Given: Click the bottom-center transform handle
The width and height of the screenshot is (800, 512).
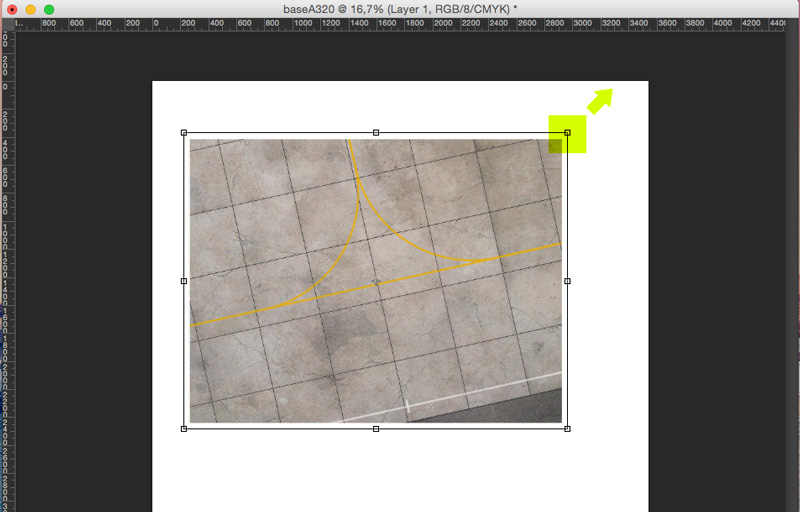Looking at the screenshot, I should click(376, 429).
